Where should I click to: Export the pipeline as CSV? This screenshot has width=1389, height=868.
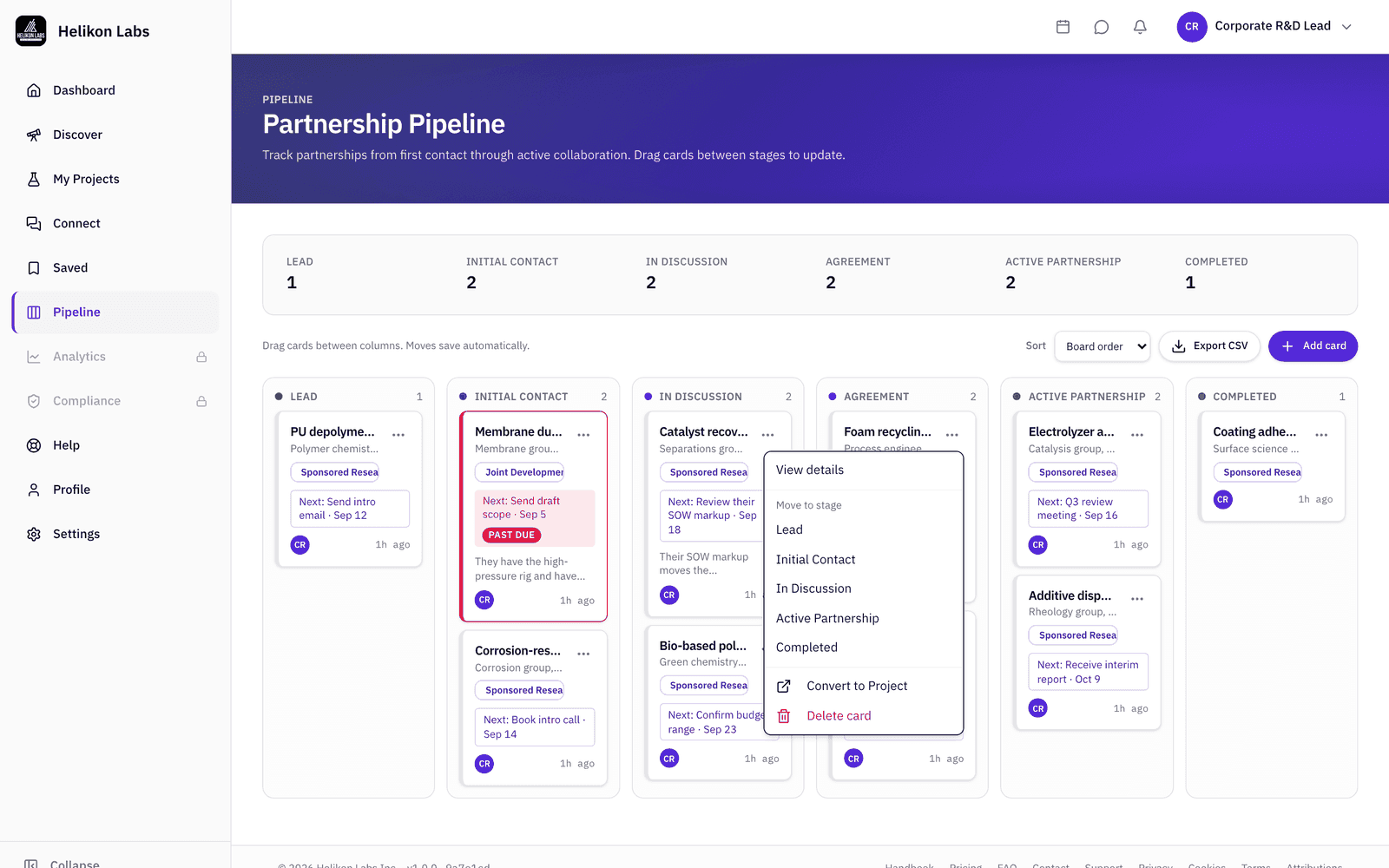pyautogui.click(x=1210, y=346)
